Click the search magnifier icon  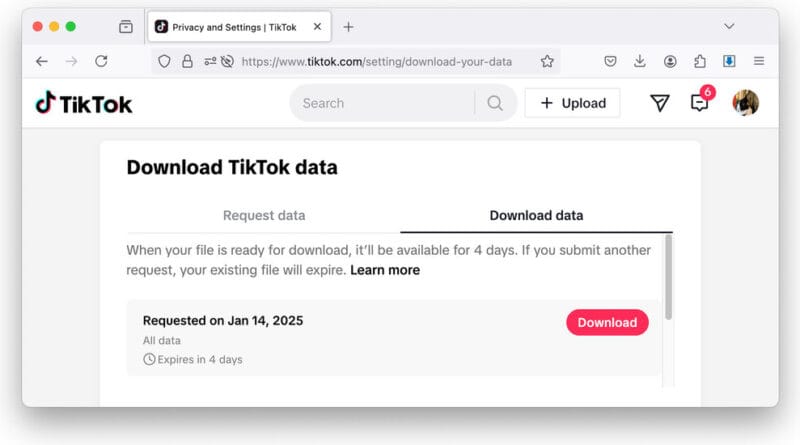tap(495, 103)
